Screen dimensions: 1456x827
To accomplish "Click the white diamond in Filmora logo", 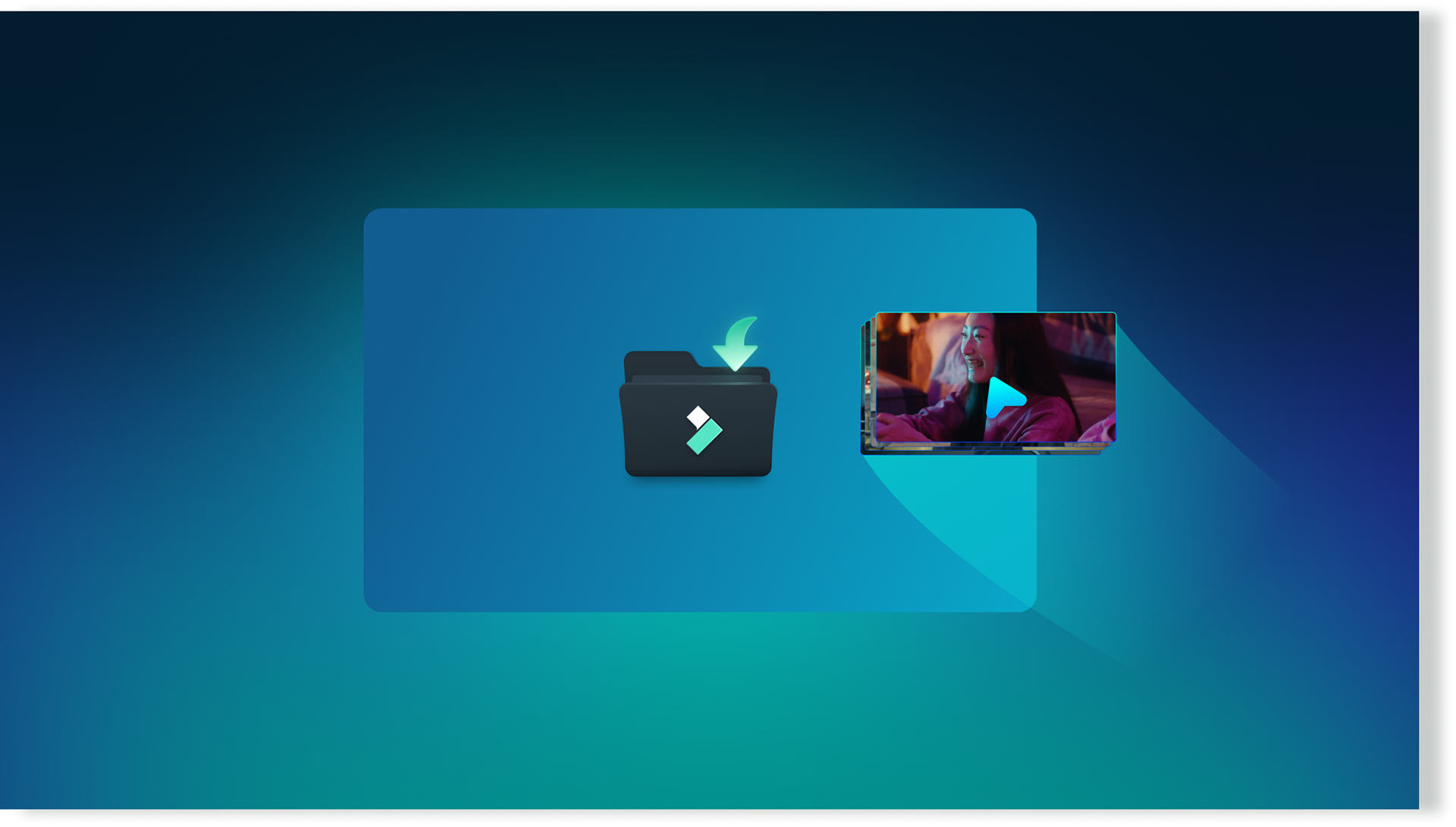I will coord(698,417).
